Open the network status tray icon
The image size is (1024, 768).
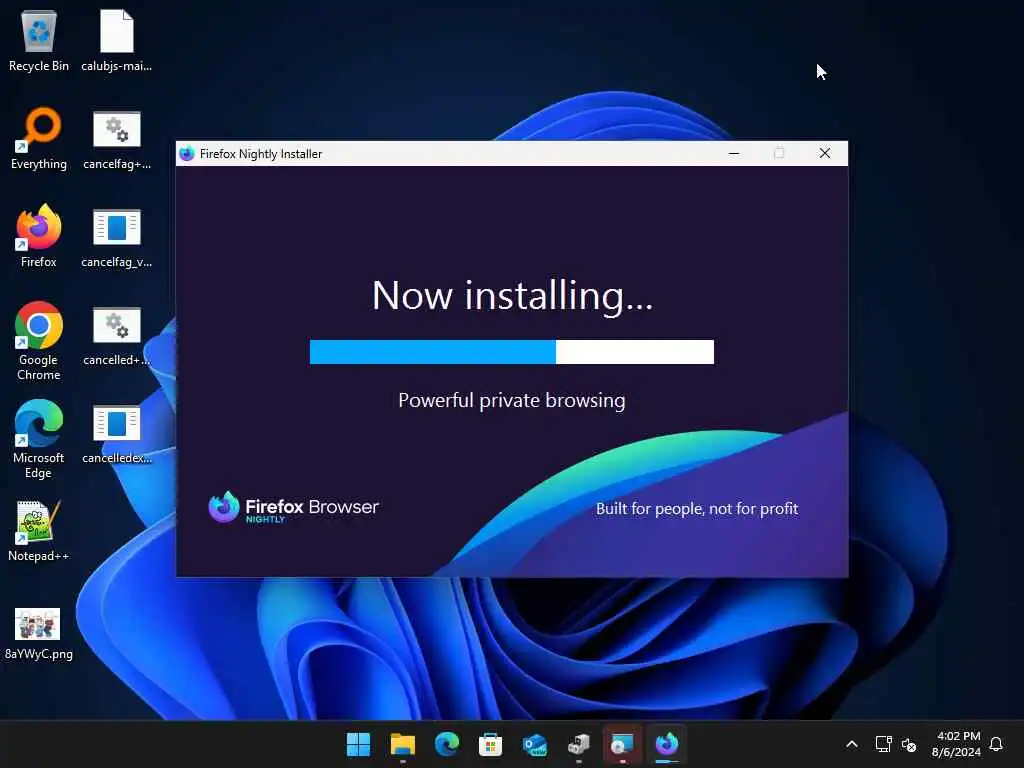coord(883,744)
